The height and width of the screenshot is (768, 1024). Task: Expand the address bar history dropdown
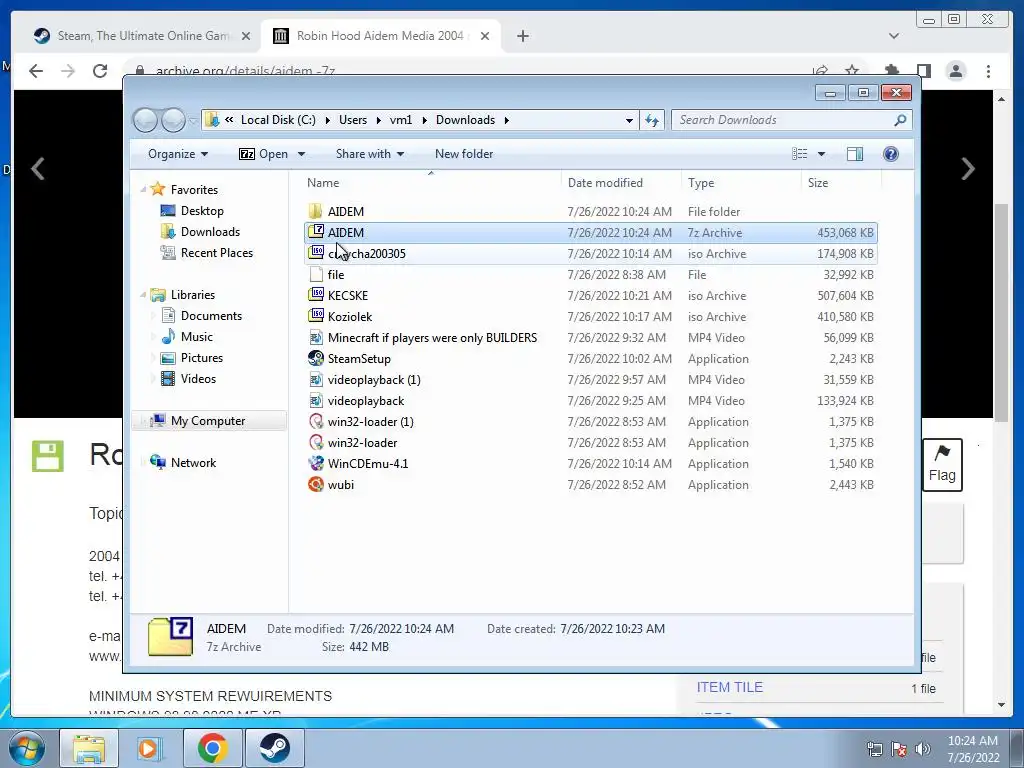[629, 120]
